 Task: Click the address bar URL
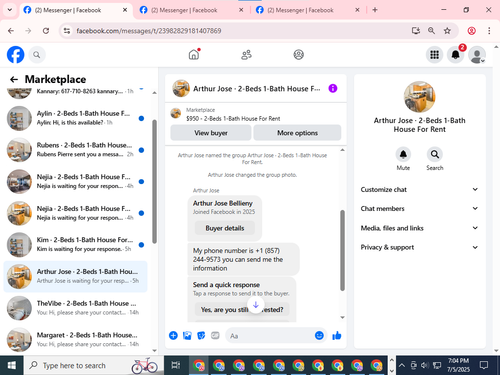[149, 31]
